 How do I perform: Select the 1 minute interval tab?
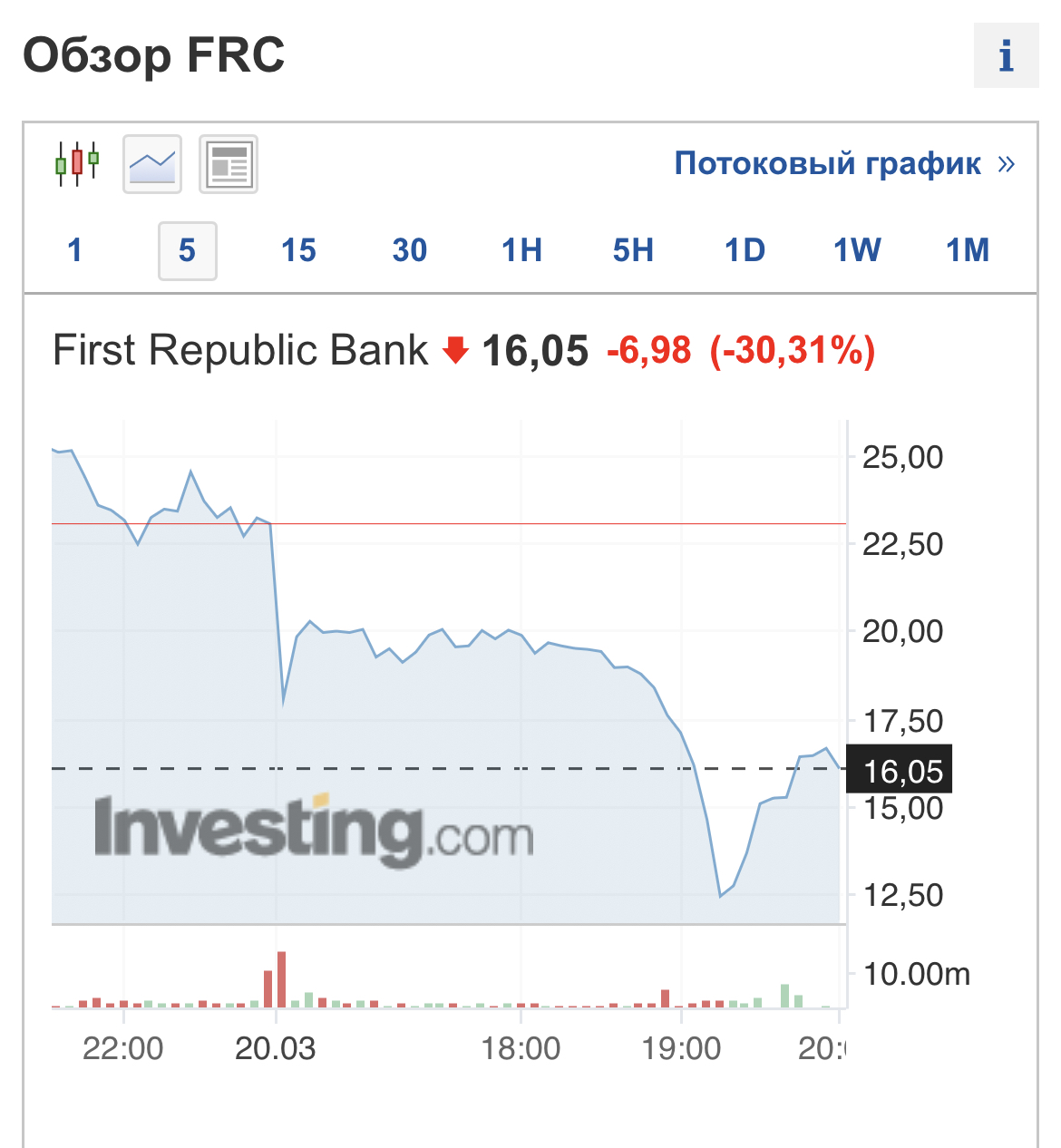(75, 250)
